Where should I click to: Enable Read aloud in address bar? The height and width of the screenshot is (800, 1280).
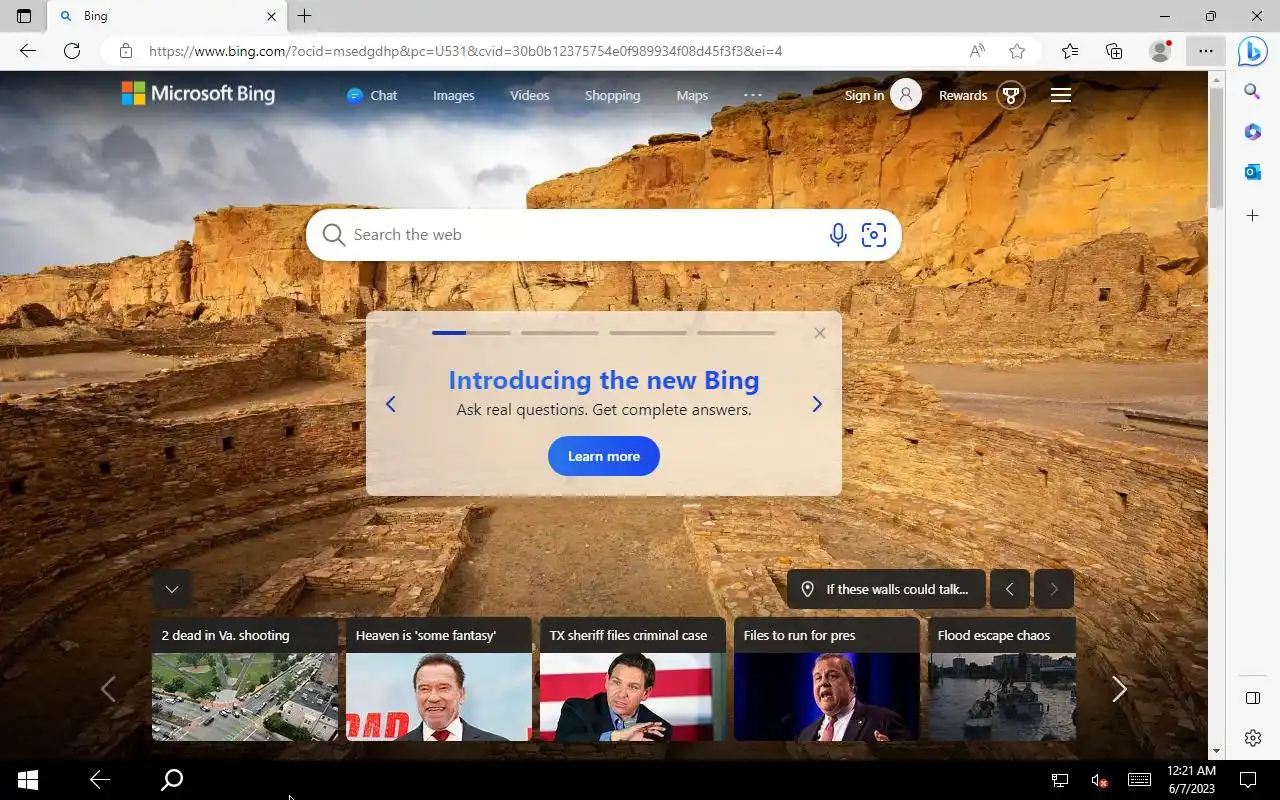tap(977, 51)
